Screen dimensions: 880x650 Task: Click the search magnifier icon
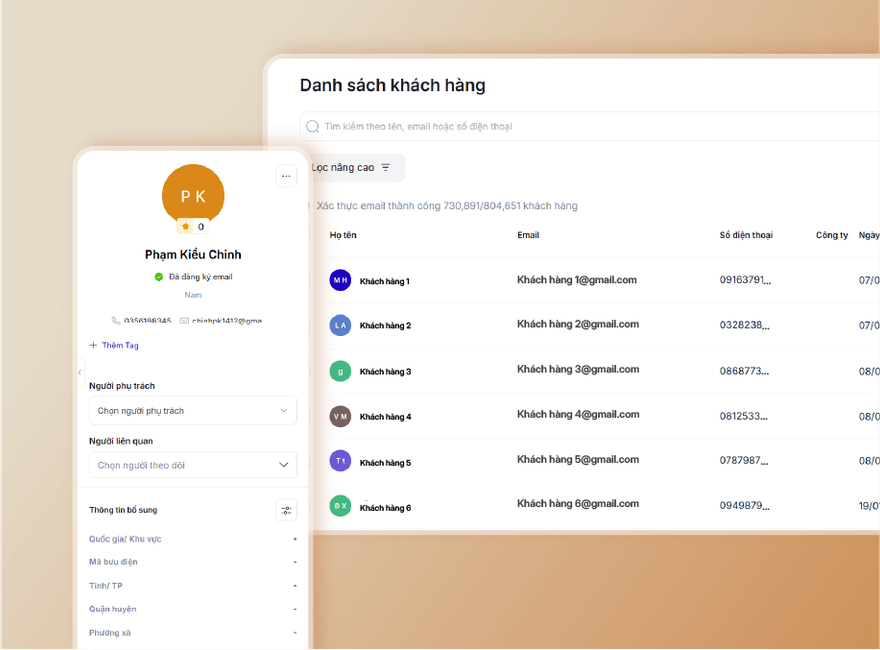click(x=313, y=126)
